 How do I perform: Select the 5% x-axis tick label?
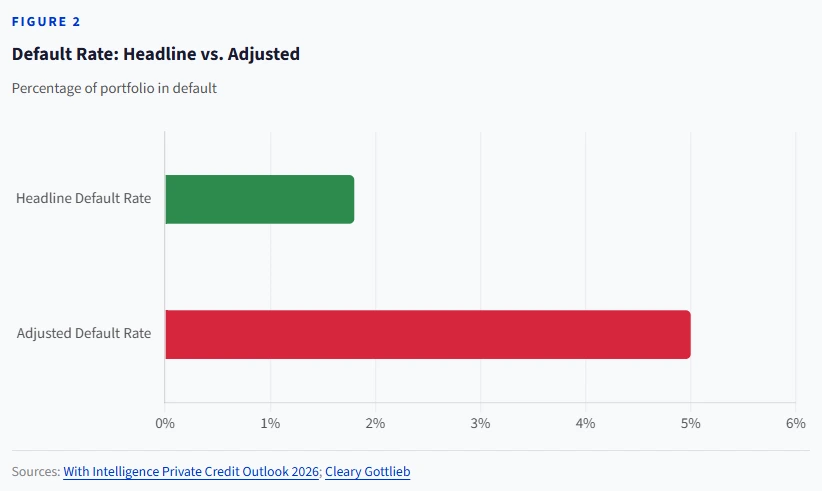pyautogui.click(x=690, y=423)
